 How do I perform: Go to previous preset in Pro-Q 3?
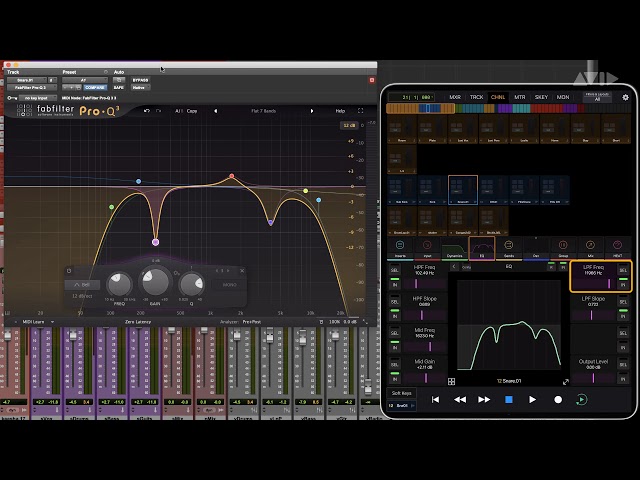point(216,111)
